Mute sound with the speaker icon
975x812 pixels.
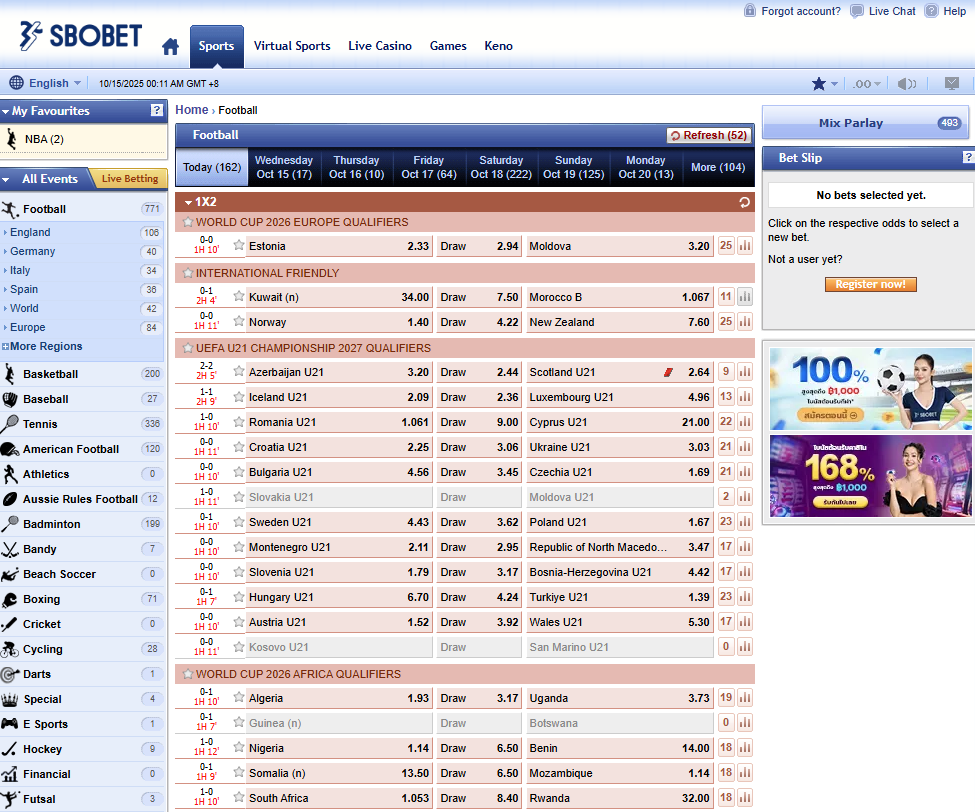click(907, 84)
